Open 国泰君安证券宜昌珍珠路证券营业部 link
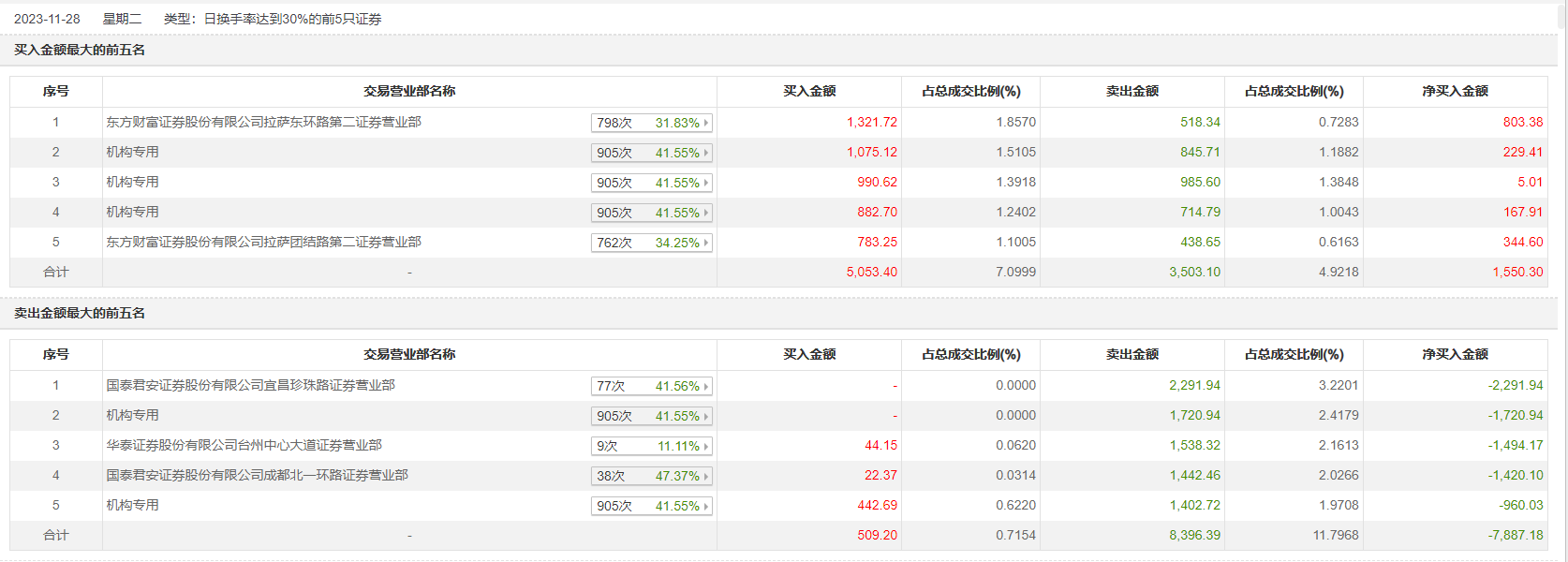 click(x=250, y=385)
